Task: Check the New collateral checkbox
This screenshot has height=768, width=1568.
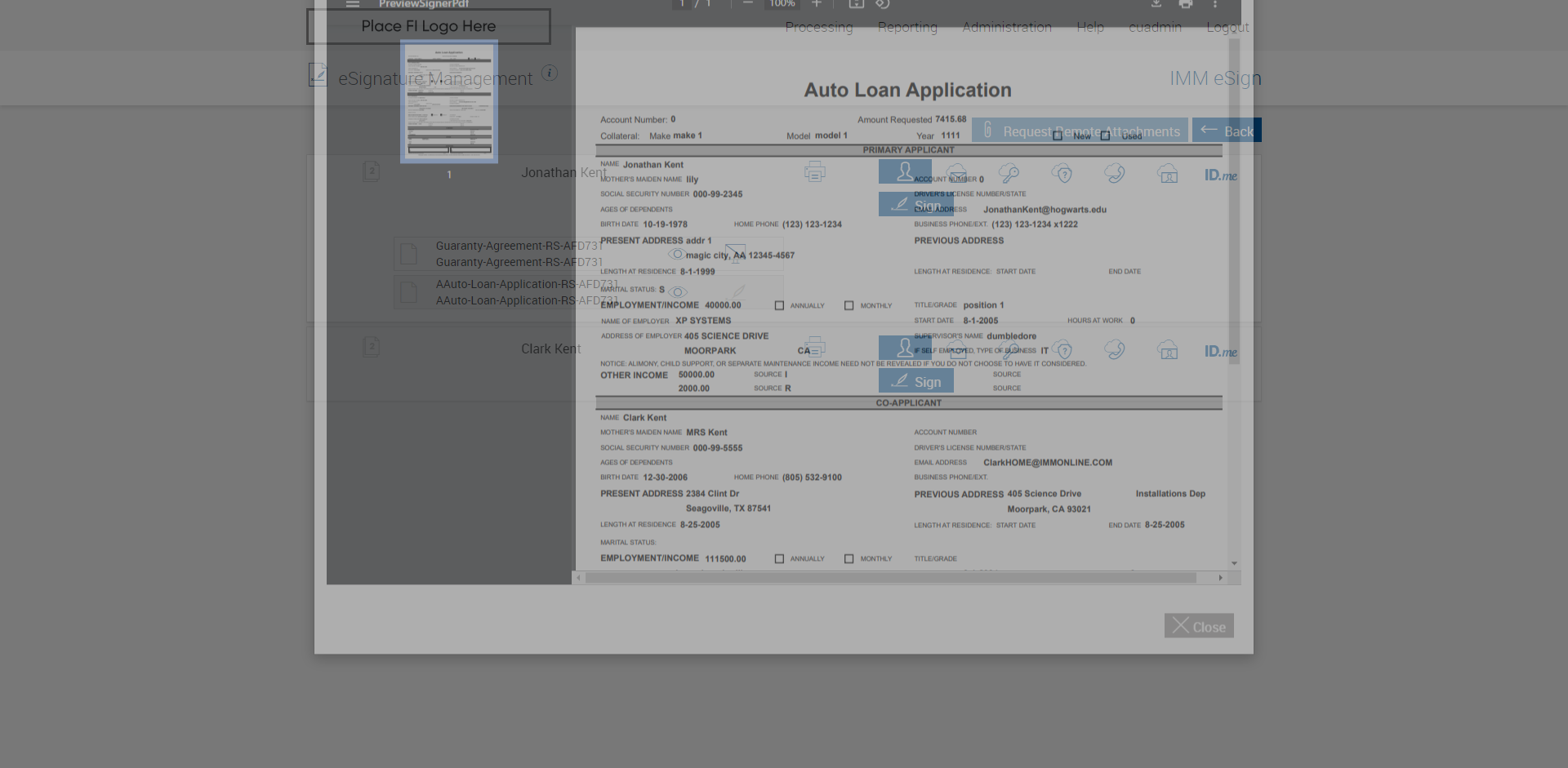Action: (1058, 136)
